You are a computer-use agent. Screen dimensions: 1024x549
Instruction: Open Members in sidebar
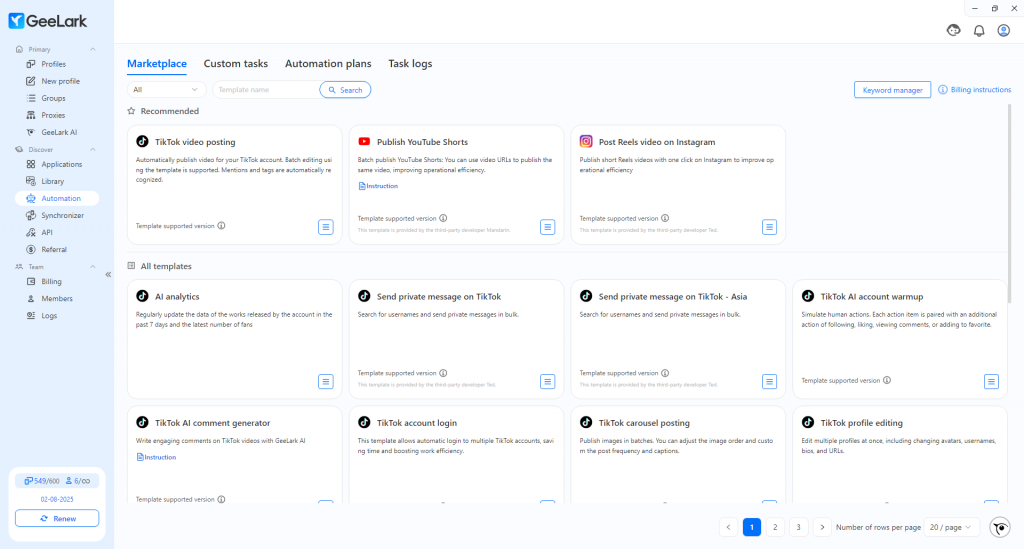tap(57, 298)
